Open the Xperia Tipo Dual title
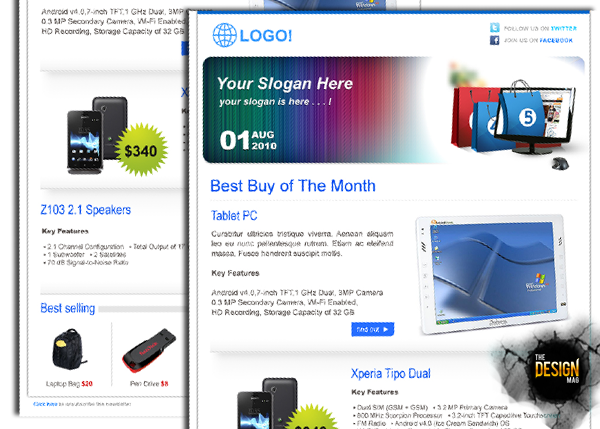 390,374
